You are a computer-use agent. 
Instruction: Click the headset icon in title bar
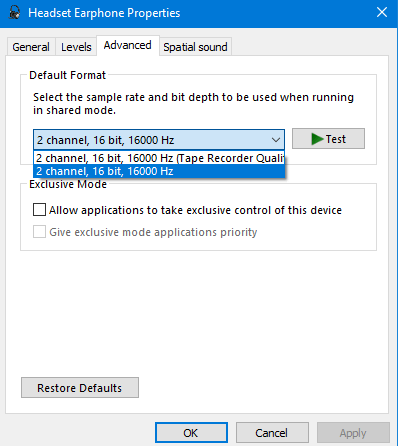pos(14,13)
